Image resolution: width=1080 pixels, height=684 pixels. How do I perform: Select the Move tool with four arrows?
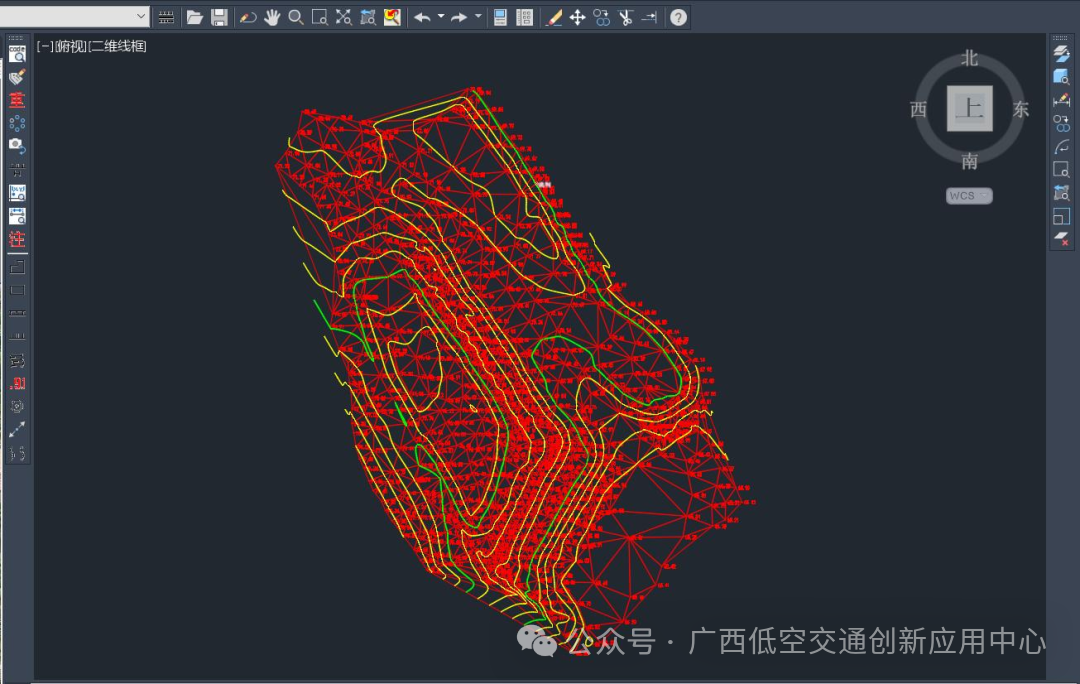click(x=577, y=17)
